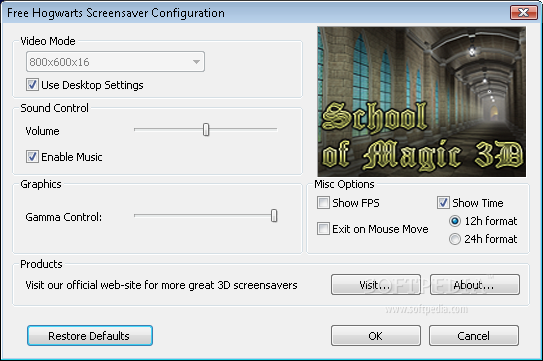
Task: Close the configuration dialog window
Action: 524,12
